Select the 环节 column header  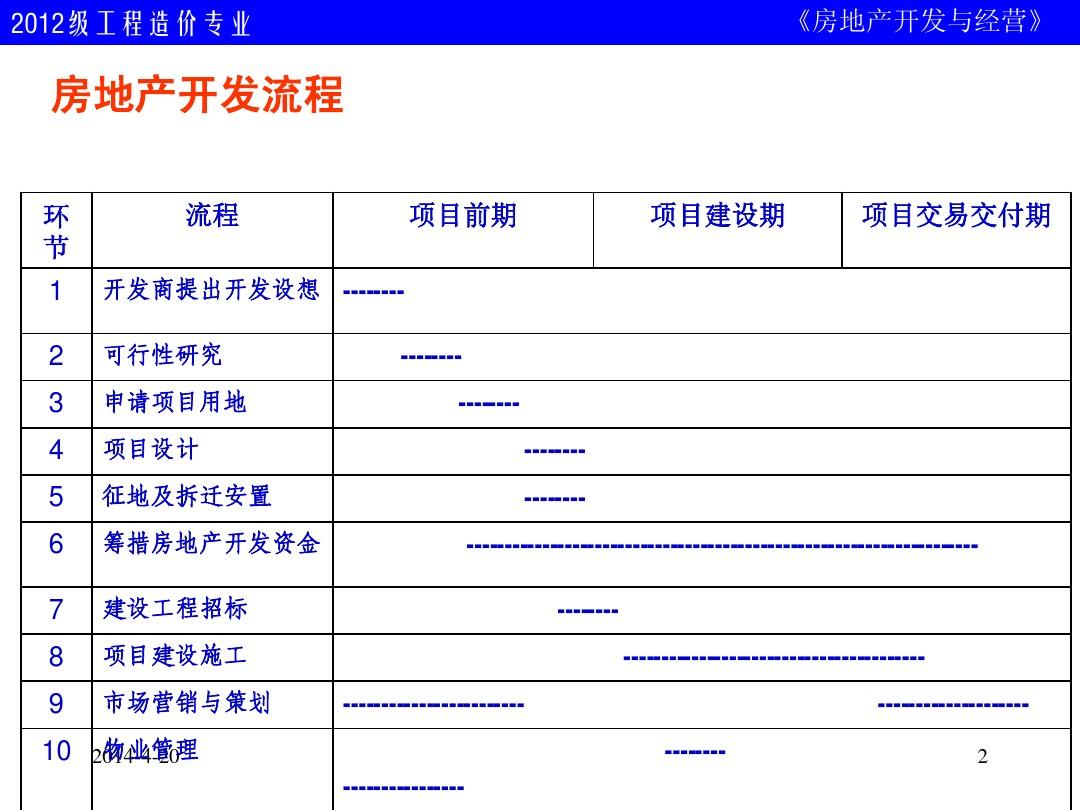point(56,231)
